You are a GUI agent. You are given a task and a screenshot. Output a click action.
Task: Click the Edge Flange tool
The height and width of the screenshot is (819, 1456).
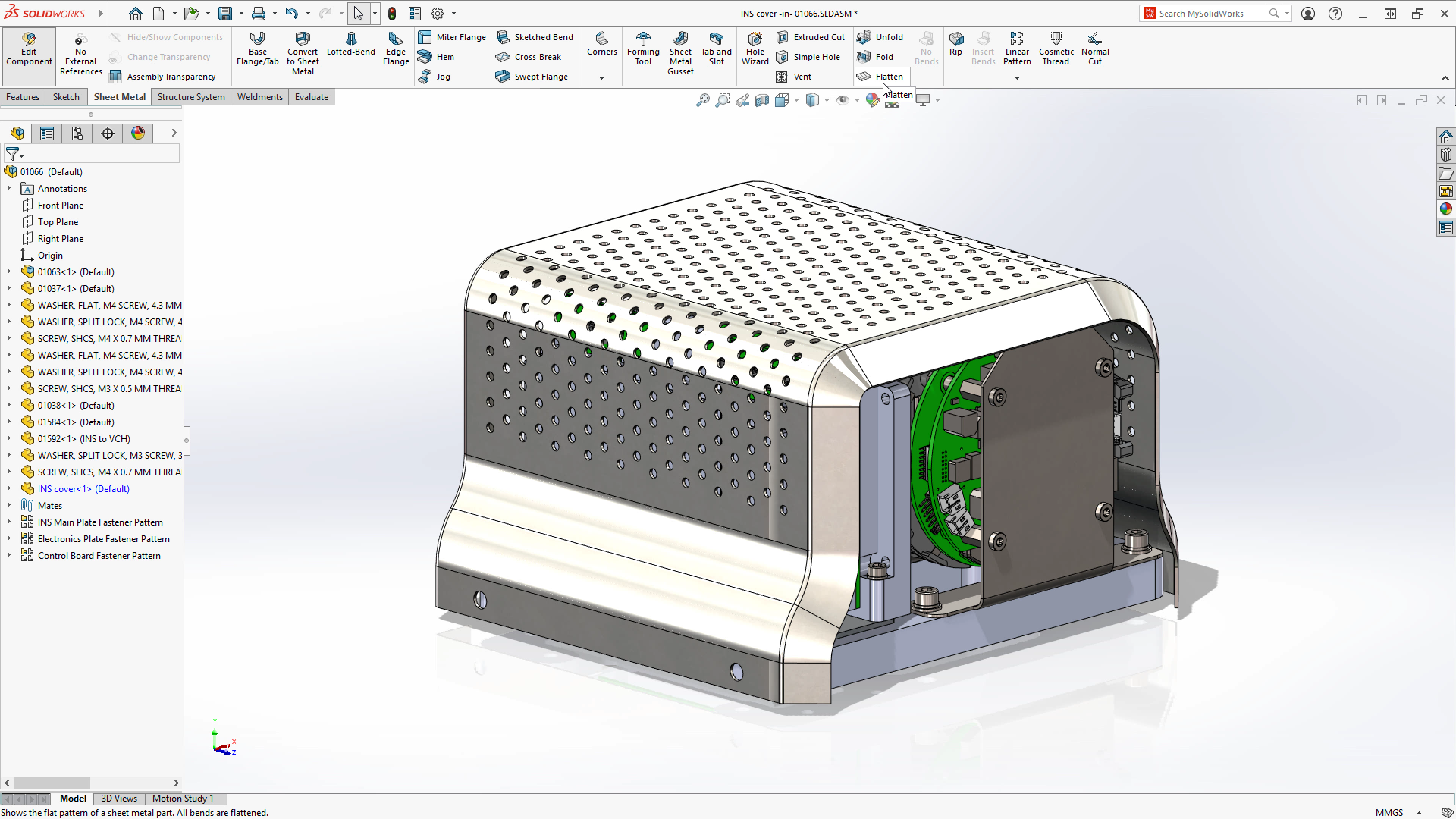pyautogui.click(x=395, y=49)
